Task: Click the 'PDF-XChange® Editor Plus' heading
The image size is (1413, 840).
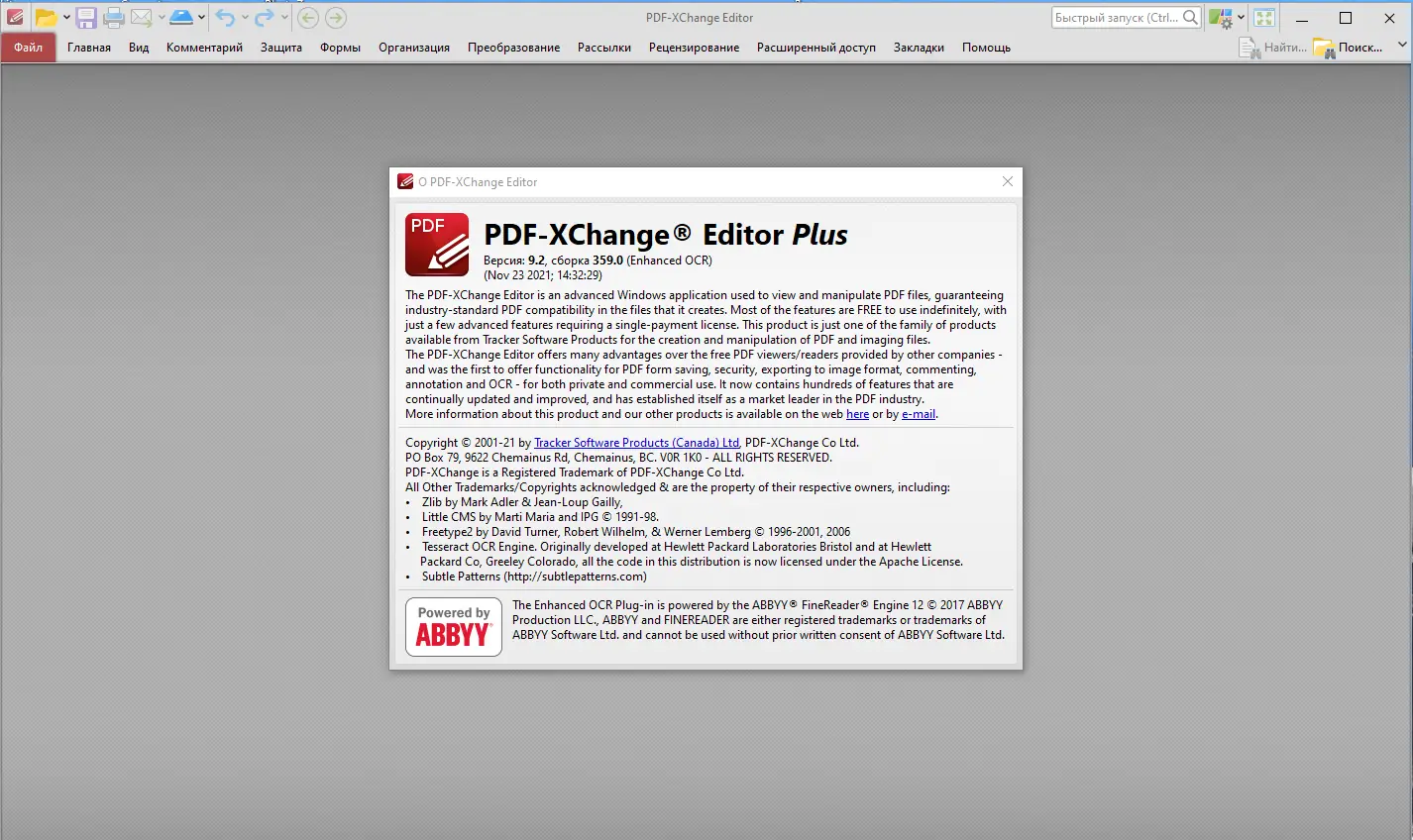Action: (x=666, y=235)
